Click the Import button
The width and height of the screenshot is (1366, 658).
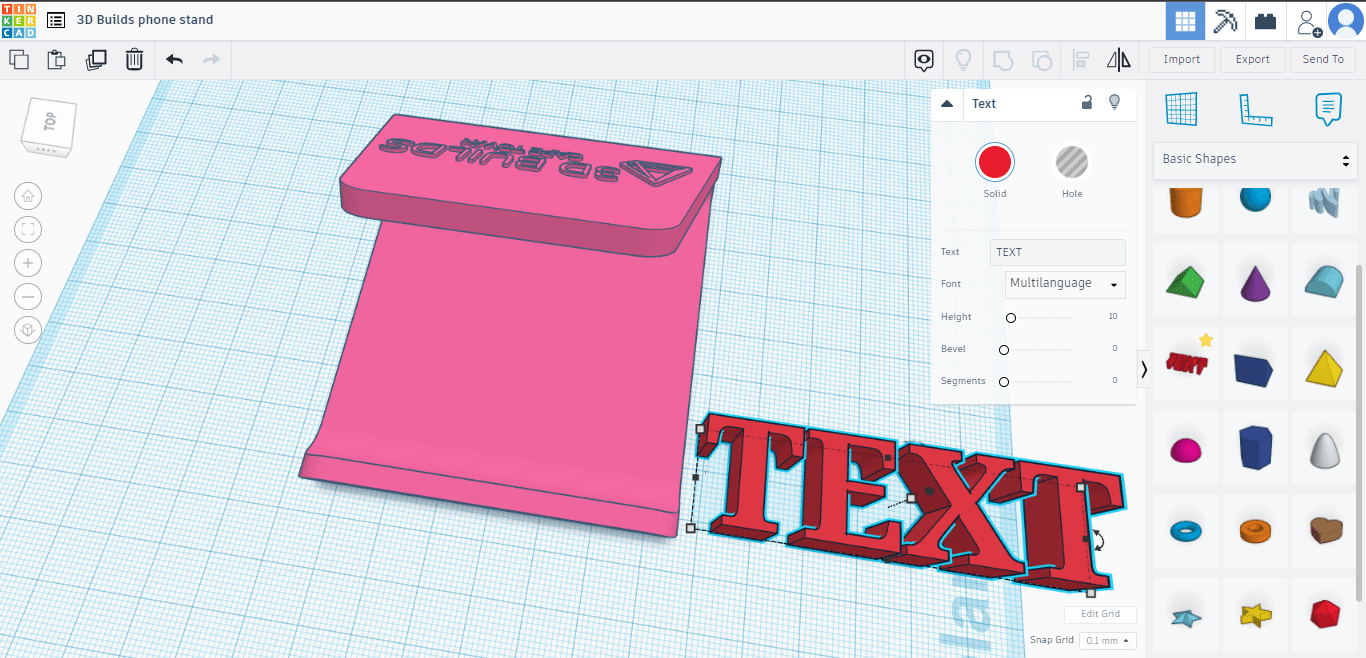pyautogui.click(x=1181, y=60)
